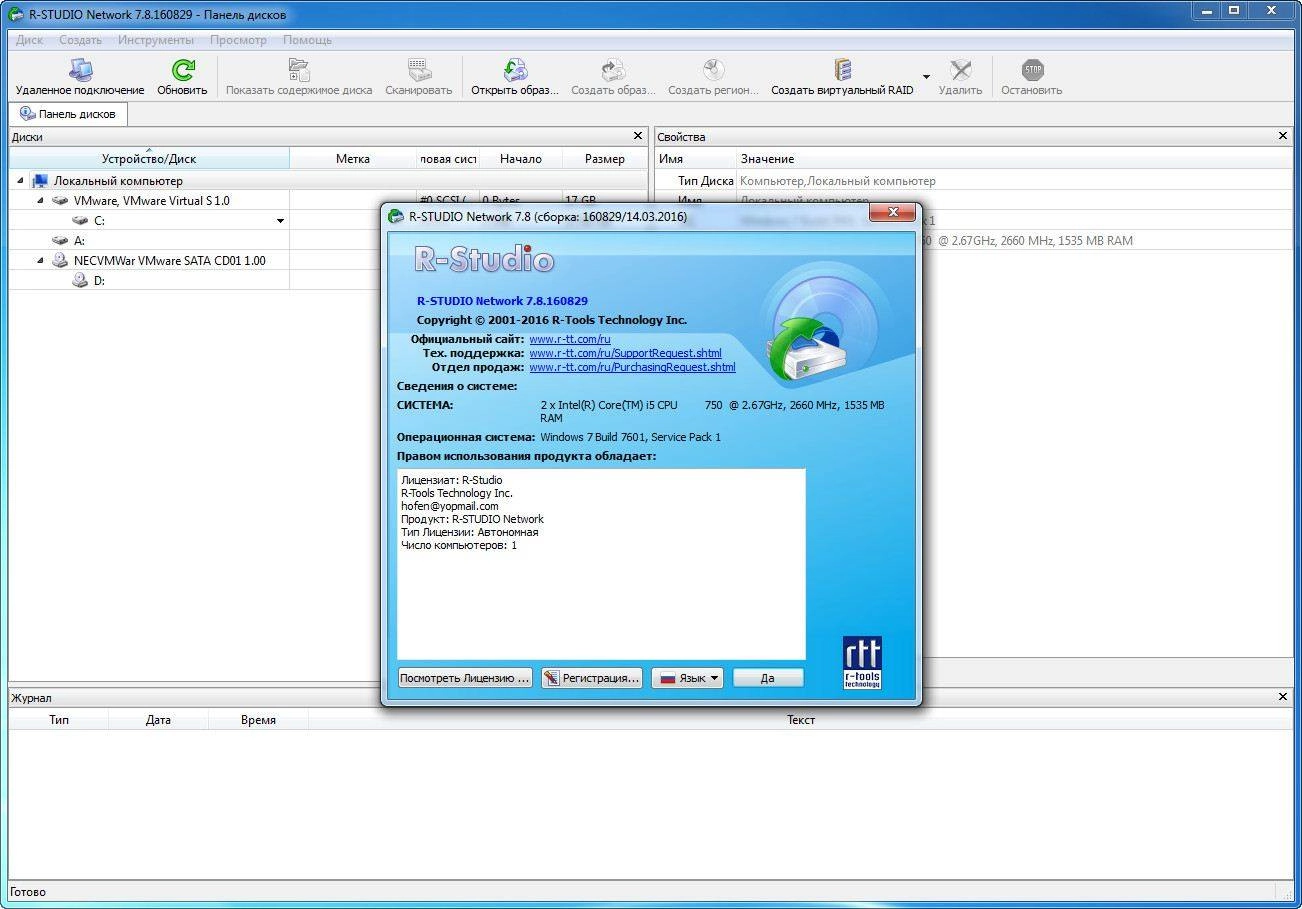Close the R-STUDIO Network 7.8 About dialog
The image size is (1302, 909).
click(x=891, y=212)
